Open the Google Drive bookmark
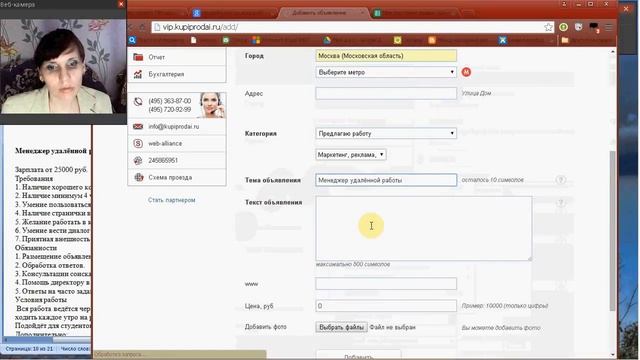Screen dimensions: 640x360 pyautogui.click(x=327, y=40)
